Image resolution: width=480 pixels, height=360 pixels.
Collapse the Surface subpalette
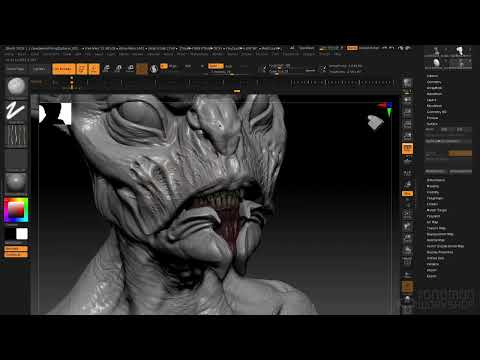tap(432, 124)
